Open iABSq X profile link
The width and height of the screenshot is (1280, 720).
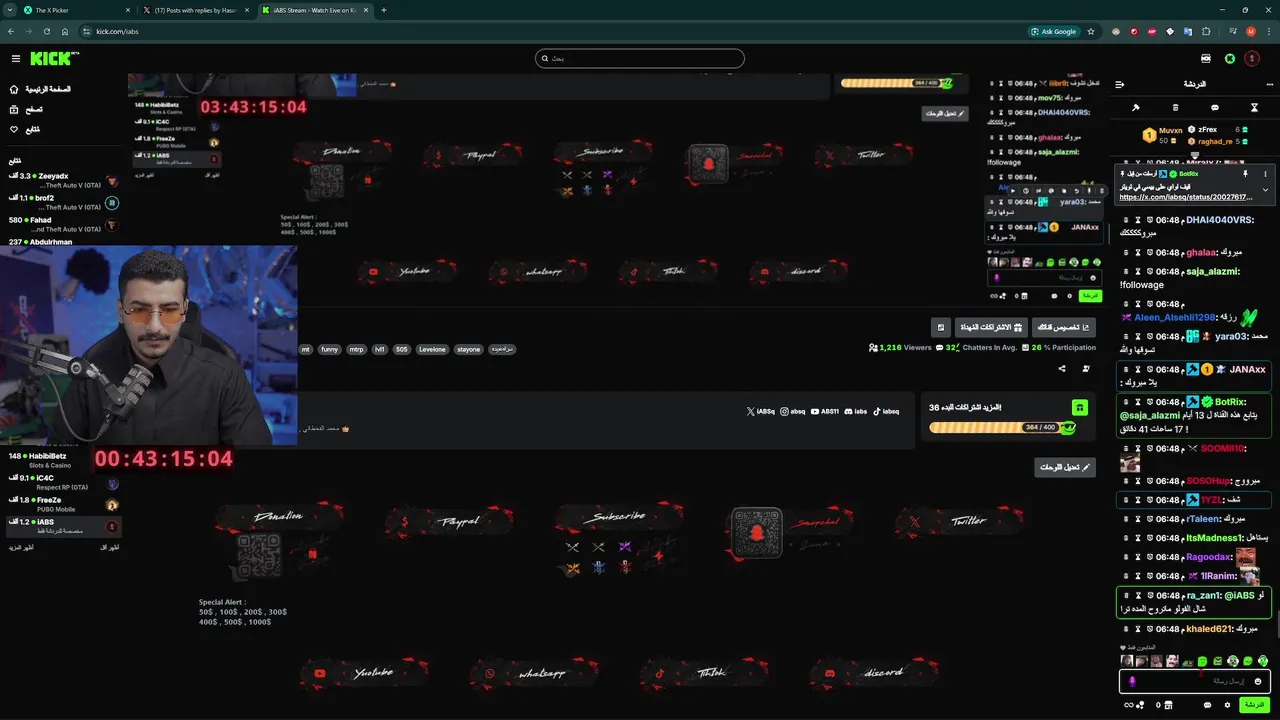click(761, 411)
